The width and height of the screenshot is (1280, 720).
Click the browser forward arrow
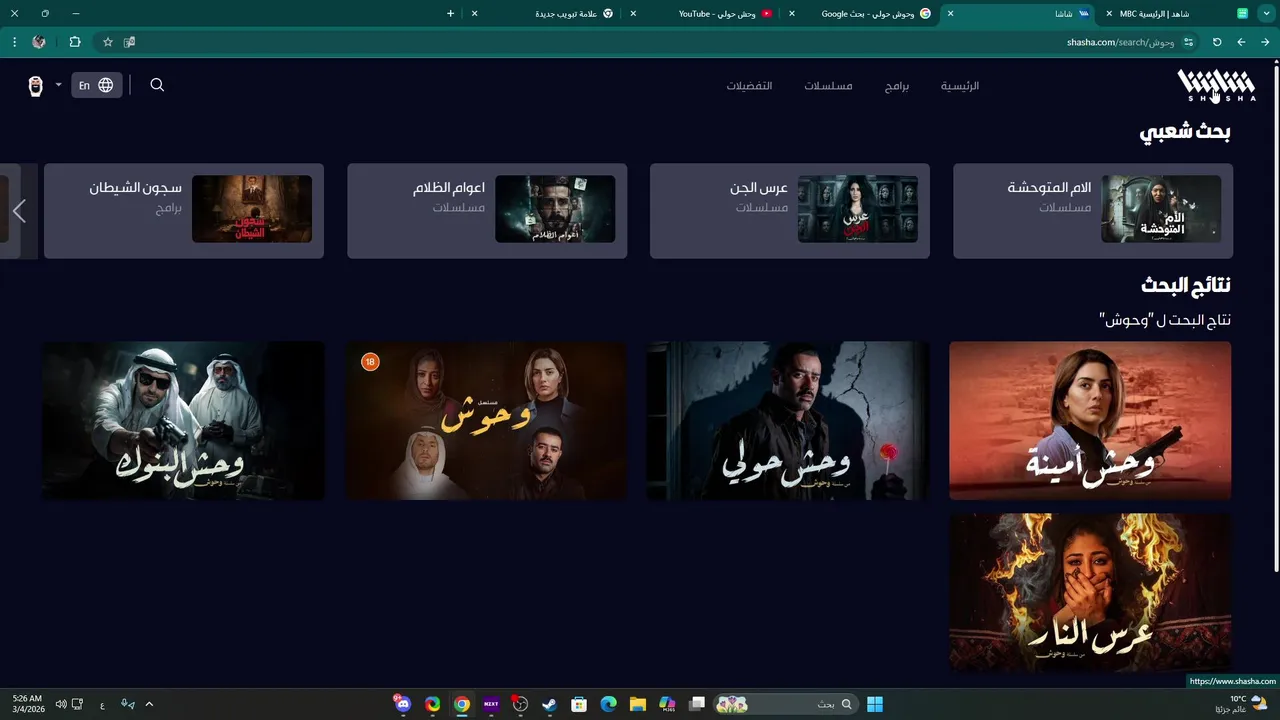click(x=1241, y=42)
